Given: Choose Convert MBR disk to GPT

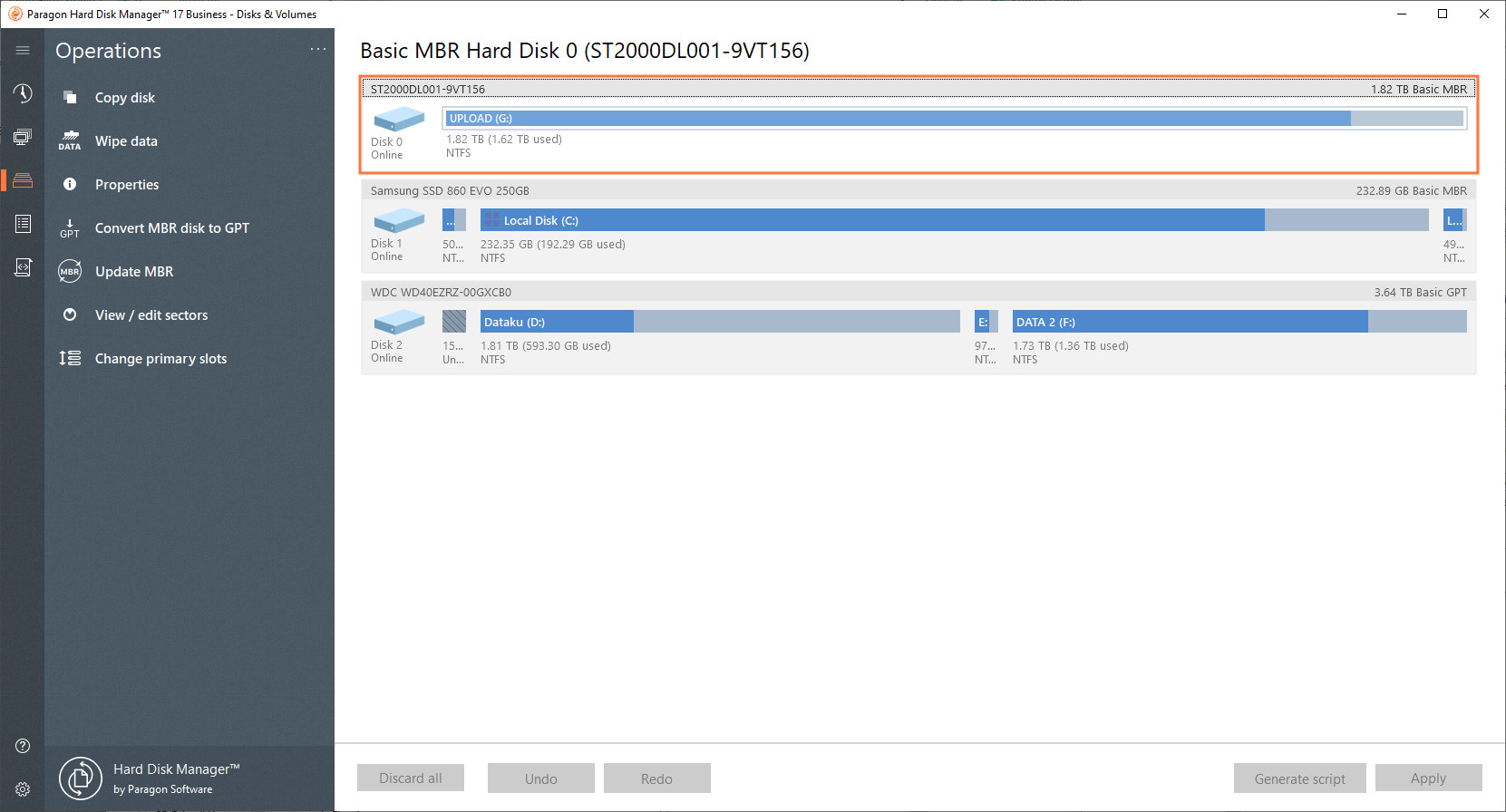Looking at the screenshot, I should tap(171, 228).
